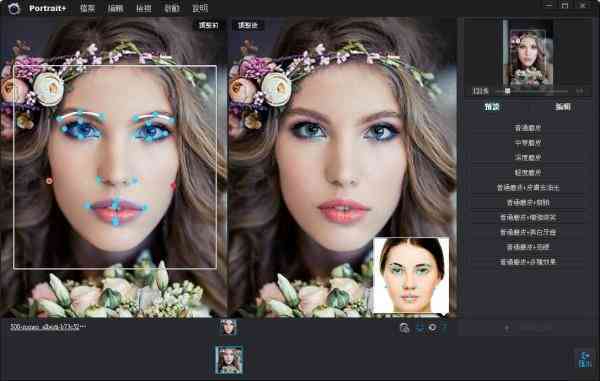Click the 調整前 (before) view label

(x=209, y=25)
